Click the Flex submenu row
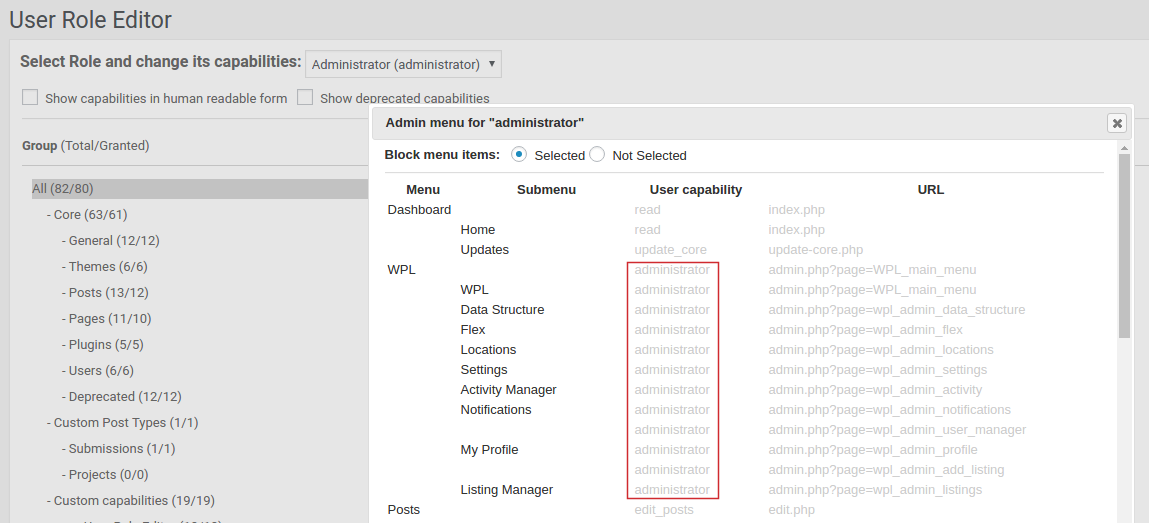The height and width of the screenshot is (523, 1149). point(473,330)
